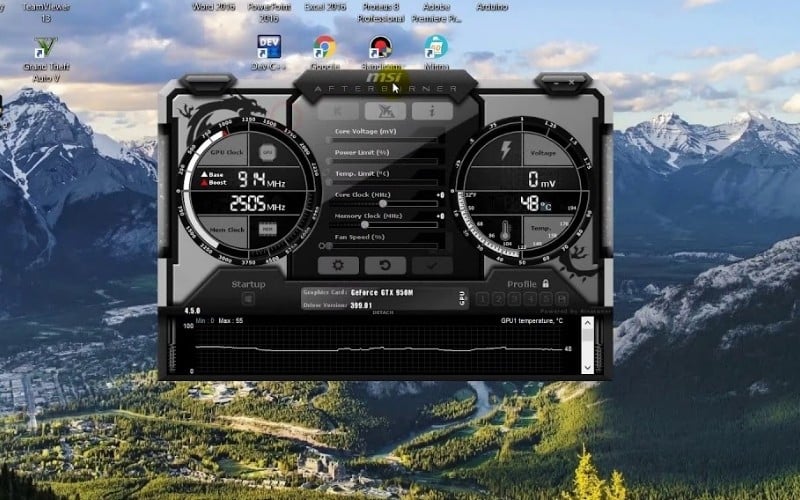Click the Fan Speed (%) slider handle

pos(328,245)
